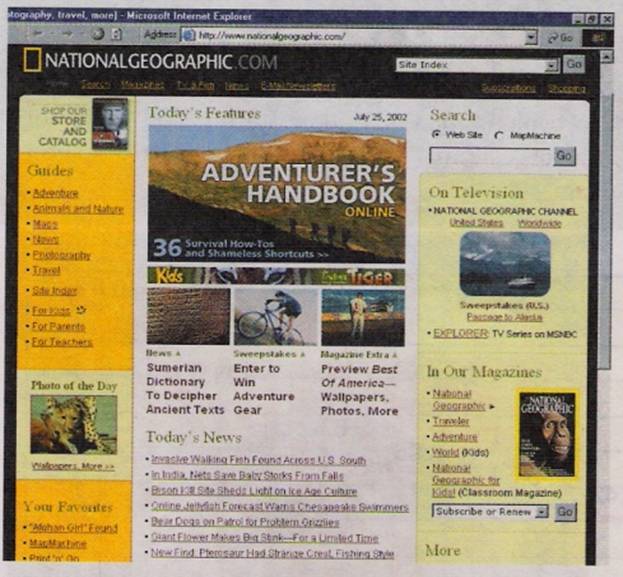Click News in the top navigation

(237, 86)
